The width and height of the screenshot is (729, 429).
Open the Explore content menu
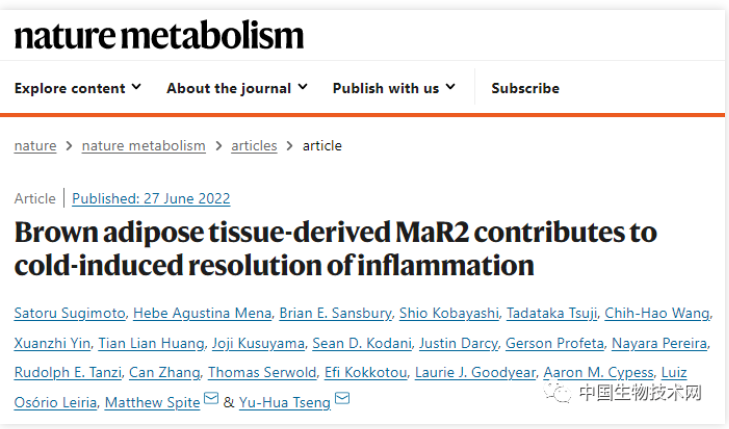(x=70, y=88)
